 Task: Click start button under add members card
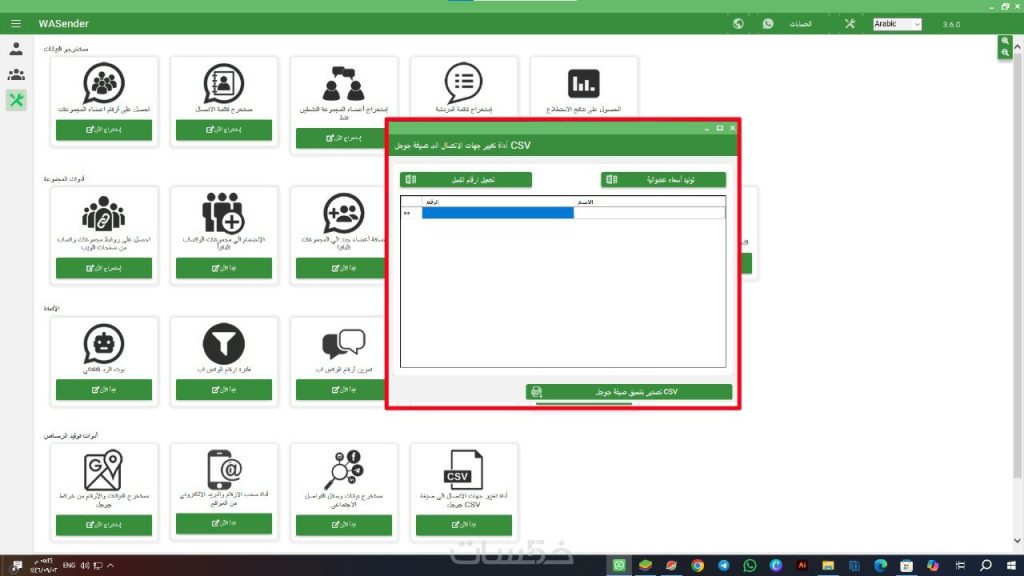[x=341, y=268]
